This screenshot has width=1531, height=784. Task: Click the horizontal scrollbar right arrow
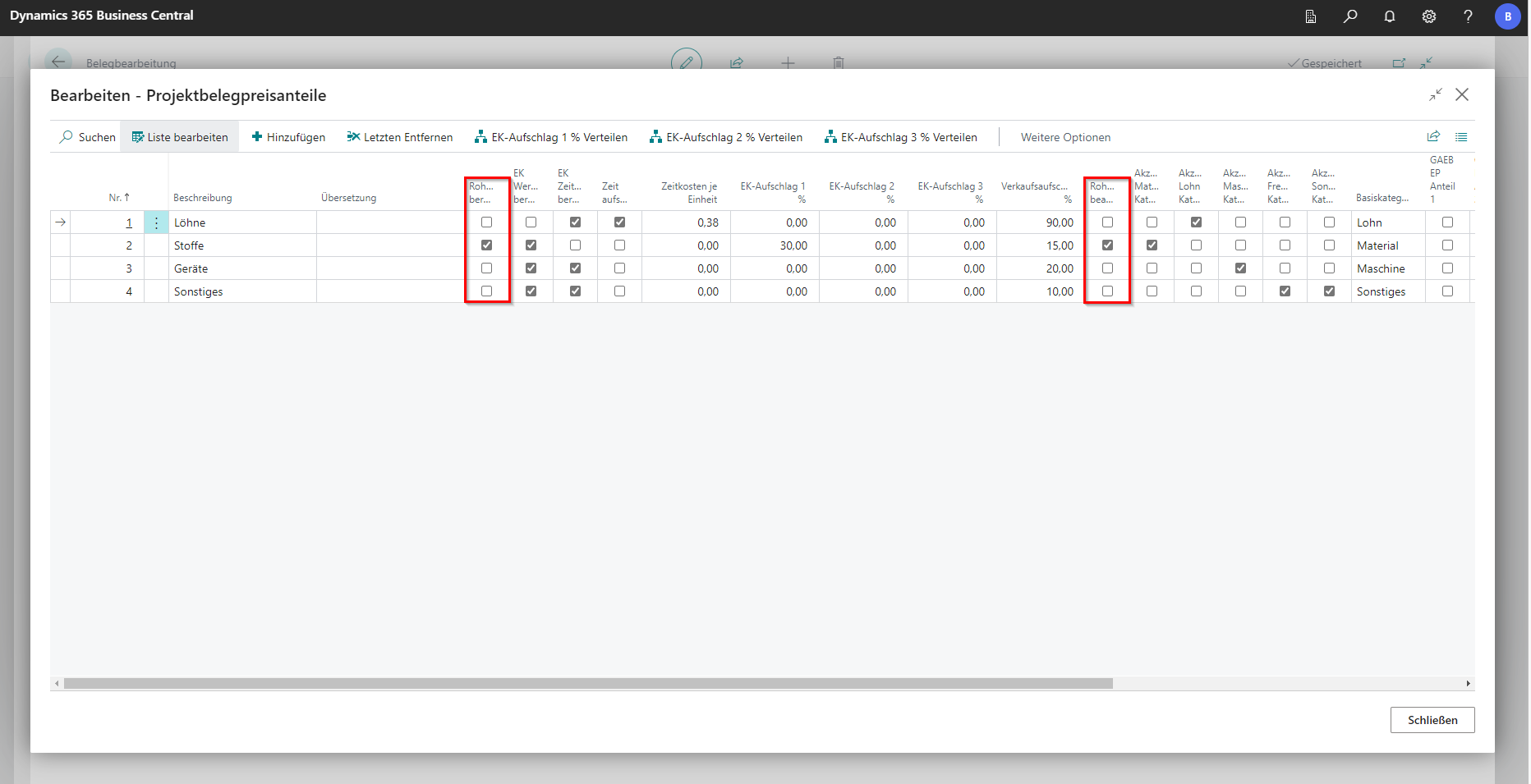pyautogui.click(x=1468, y=684)
